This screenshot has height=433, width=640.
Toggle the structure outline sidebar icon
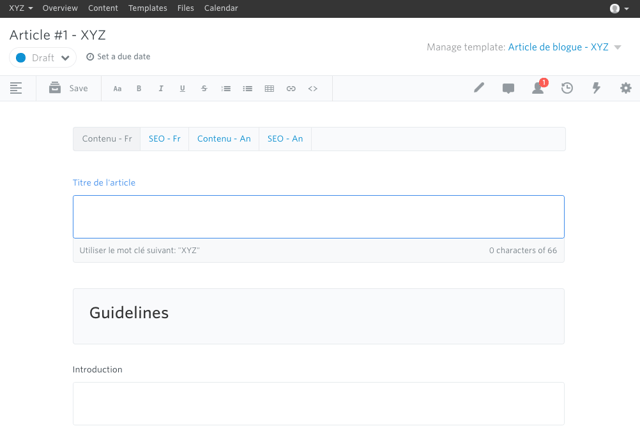(x=16, y=88)
